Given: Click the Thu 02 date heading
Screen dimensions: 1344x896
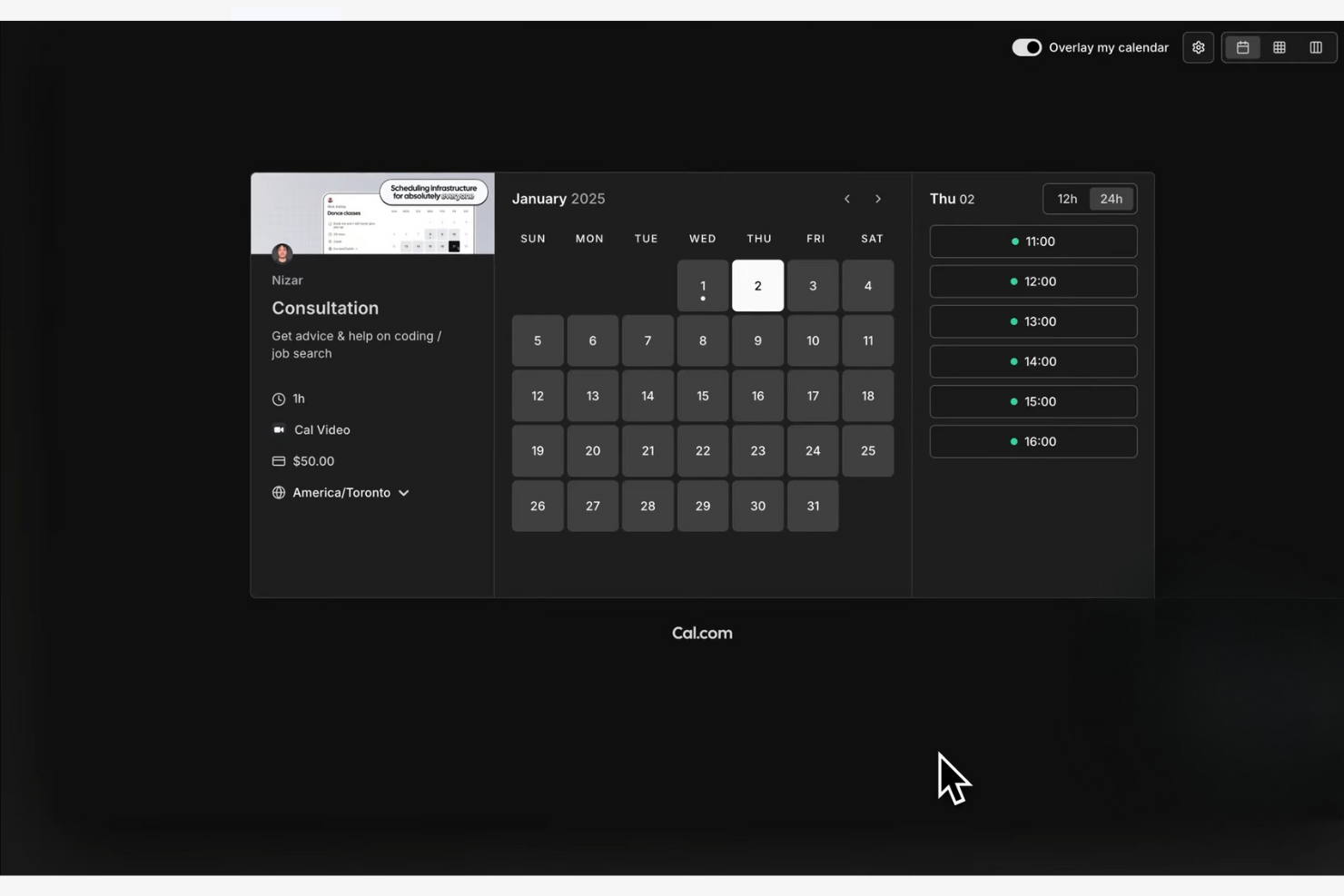Looking at the screenshot, I should [x=952, y=199].
